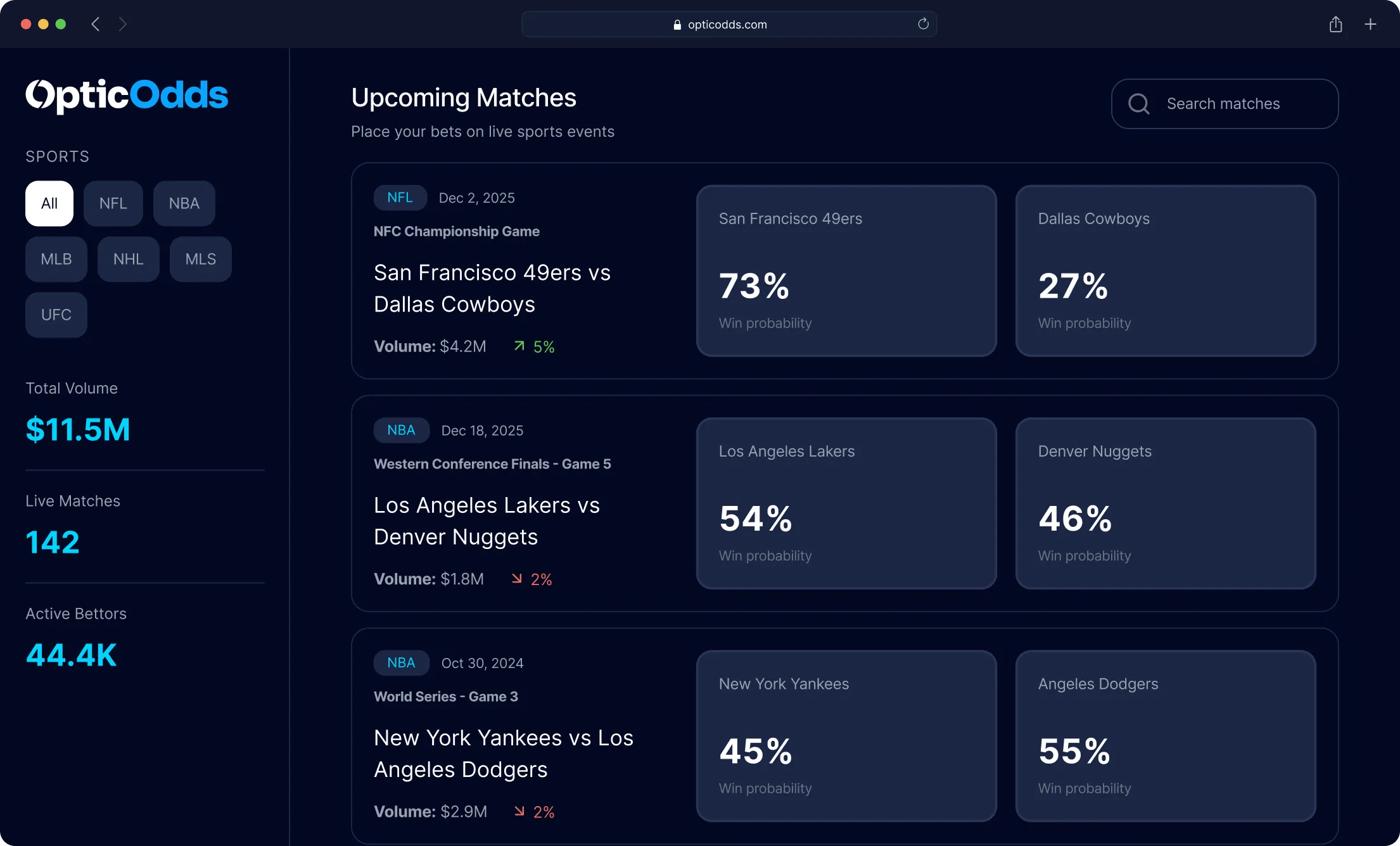Screen dimensions: 1400x846
Task: Choose the Angeles Dodgers 55% card
Action: pyautogui.click(x=1166, y=736)
